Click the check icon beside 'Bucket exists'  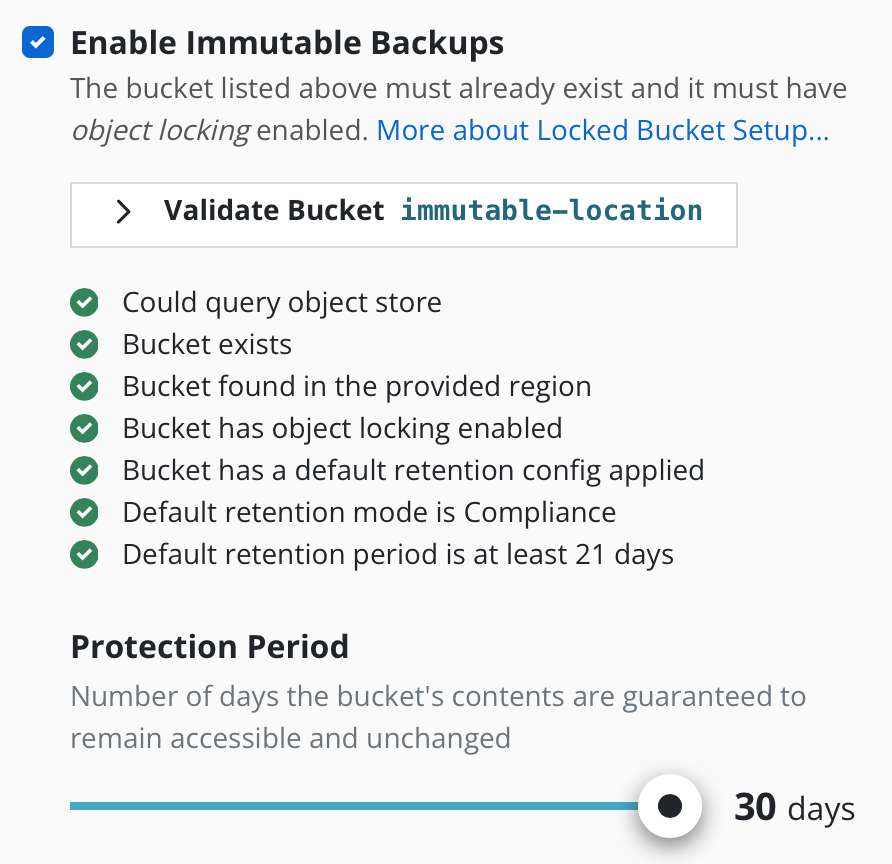click(x=85, y=344)
